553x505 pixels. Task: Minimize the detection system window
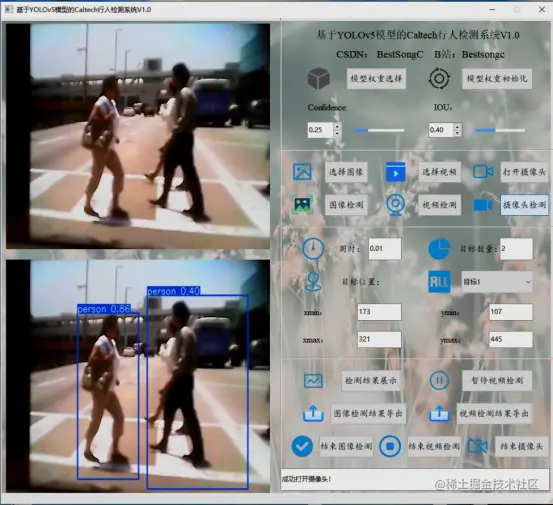click(x=492, y=10)
